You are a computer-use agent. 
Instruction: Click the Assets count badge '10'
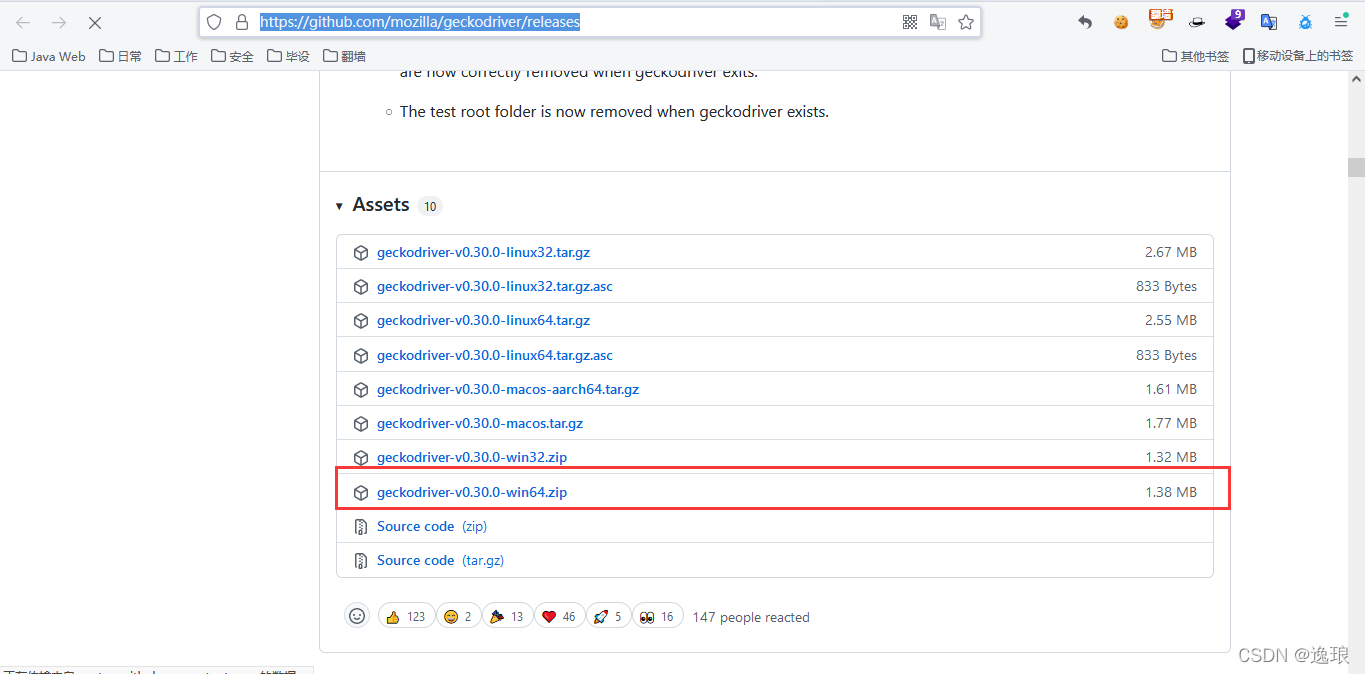(x=430, y=207)
